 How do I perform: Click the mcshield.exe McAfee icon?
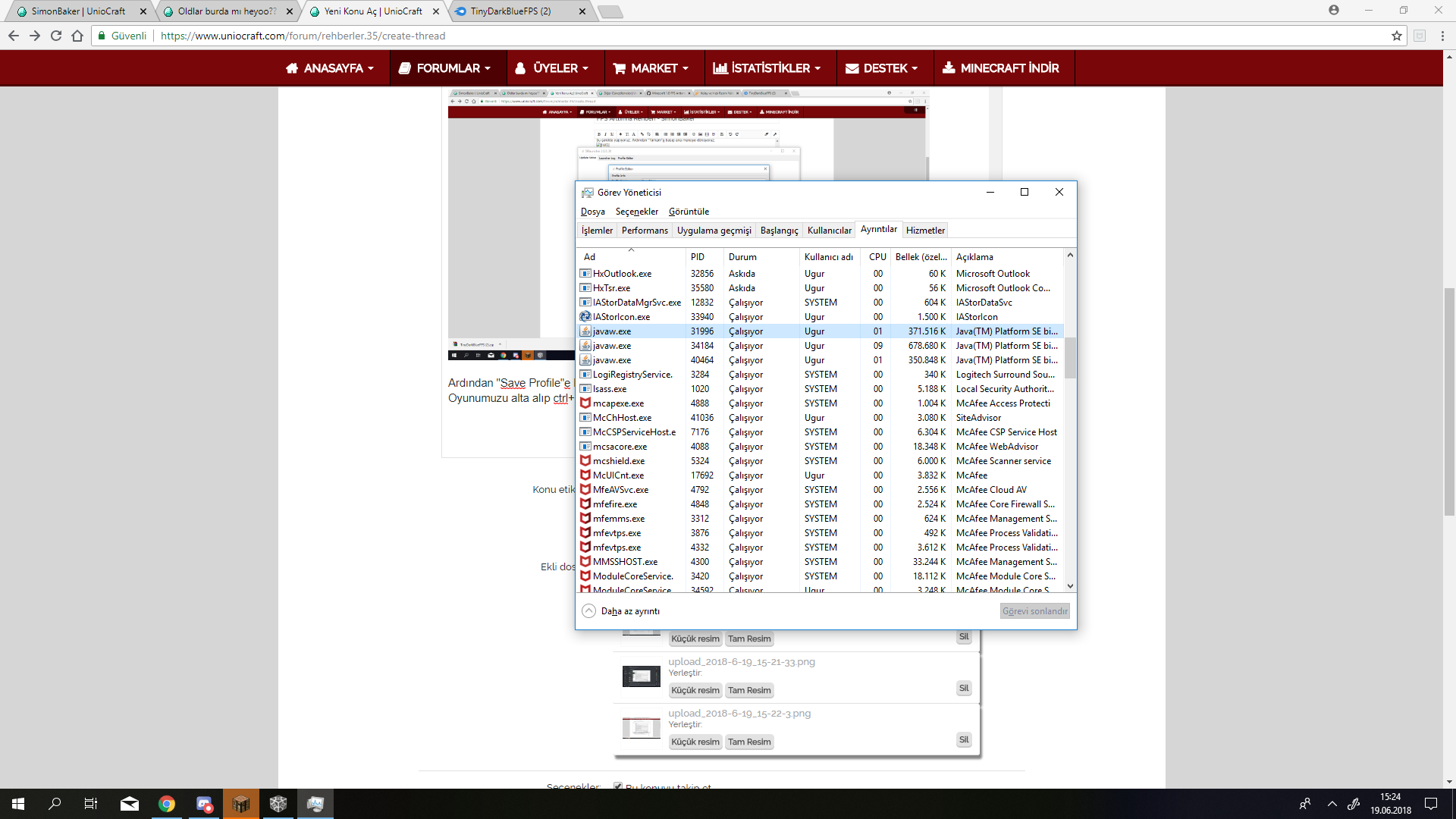[585, 461]
